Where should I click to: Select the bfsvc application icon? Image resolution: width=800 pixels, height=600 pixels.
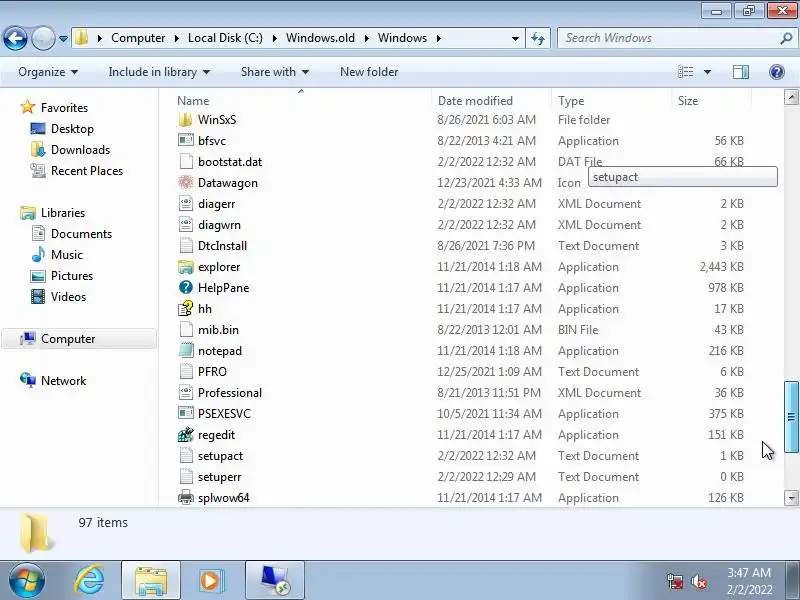coord(186,140)
